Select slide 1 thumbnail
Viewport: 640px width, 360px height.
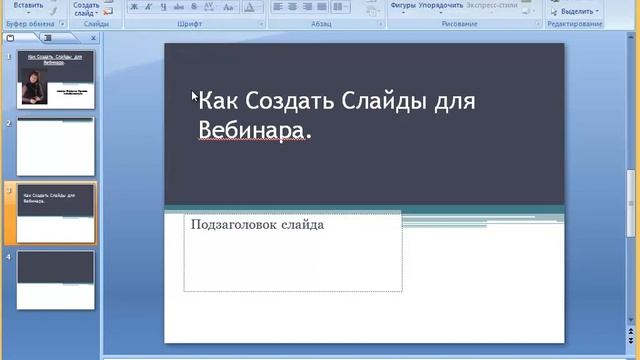coord(56,80)
